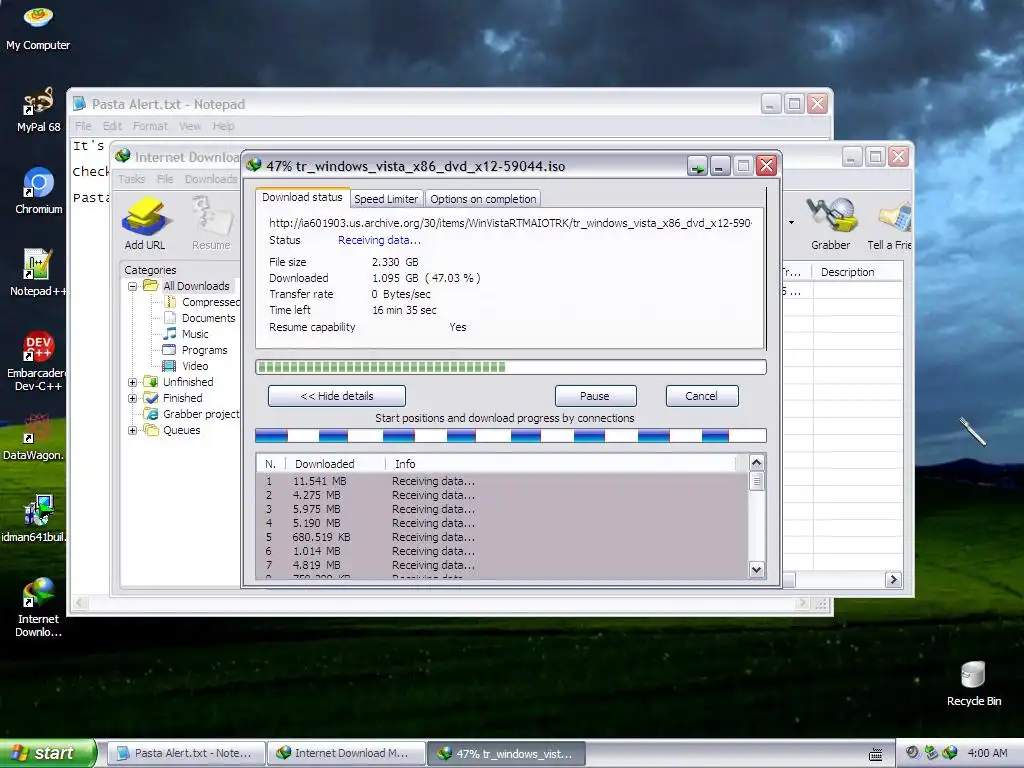Launch MyPal 68 browser shortcut
Screen dimensions: 1024x768
[38, 109]
